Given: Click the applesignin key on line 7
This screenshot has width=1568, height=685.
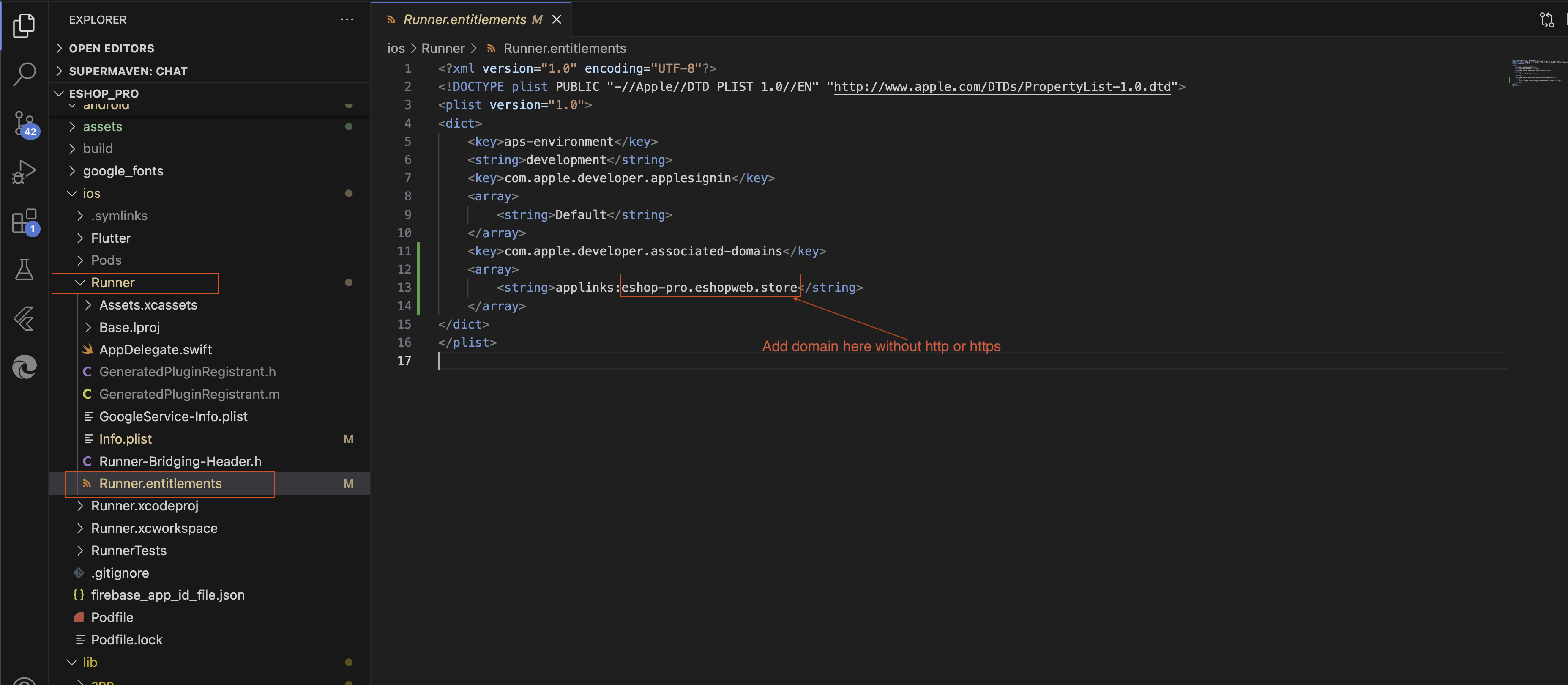Looking at the screenshot, I should tap(617, 178).
